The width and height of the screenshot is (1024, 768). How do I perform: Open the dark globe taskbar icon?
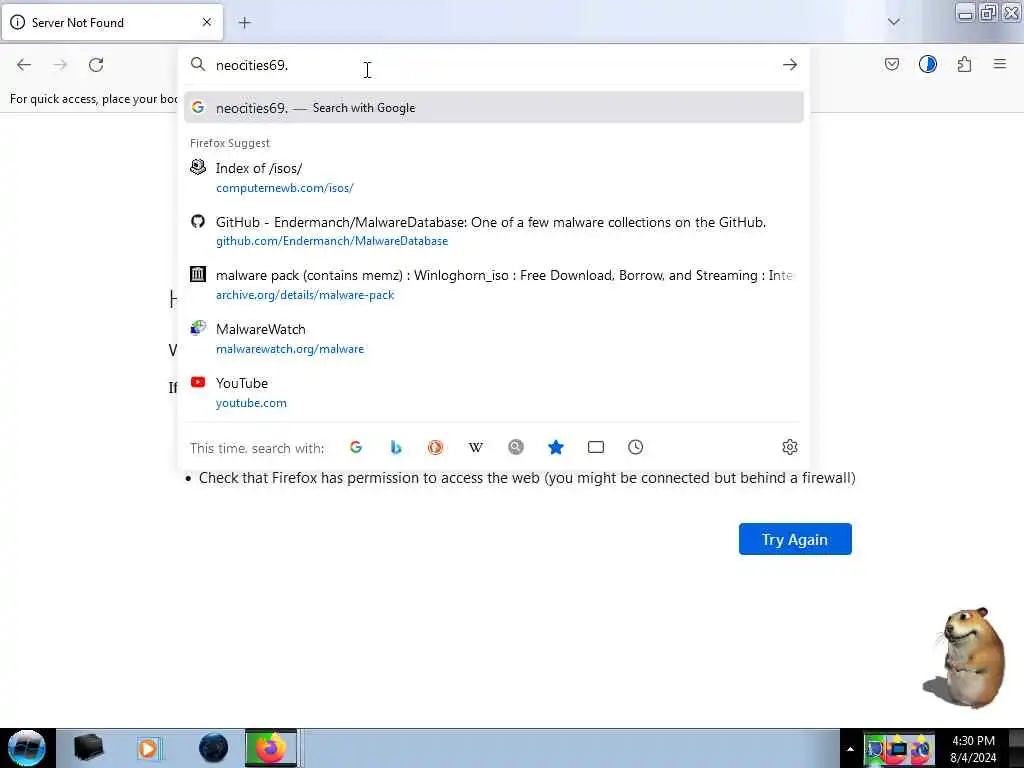pyautogui.click(x=213, y=748)
